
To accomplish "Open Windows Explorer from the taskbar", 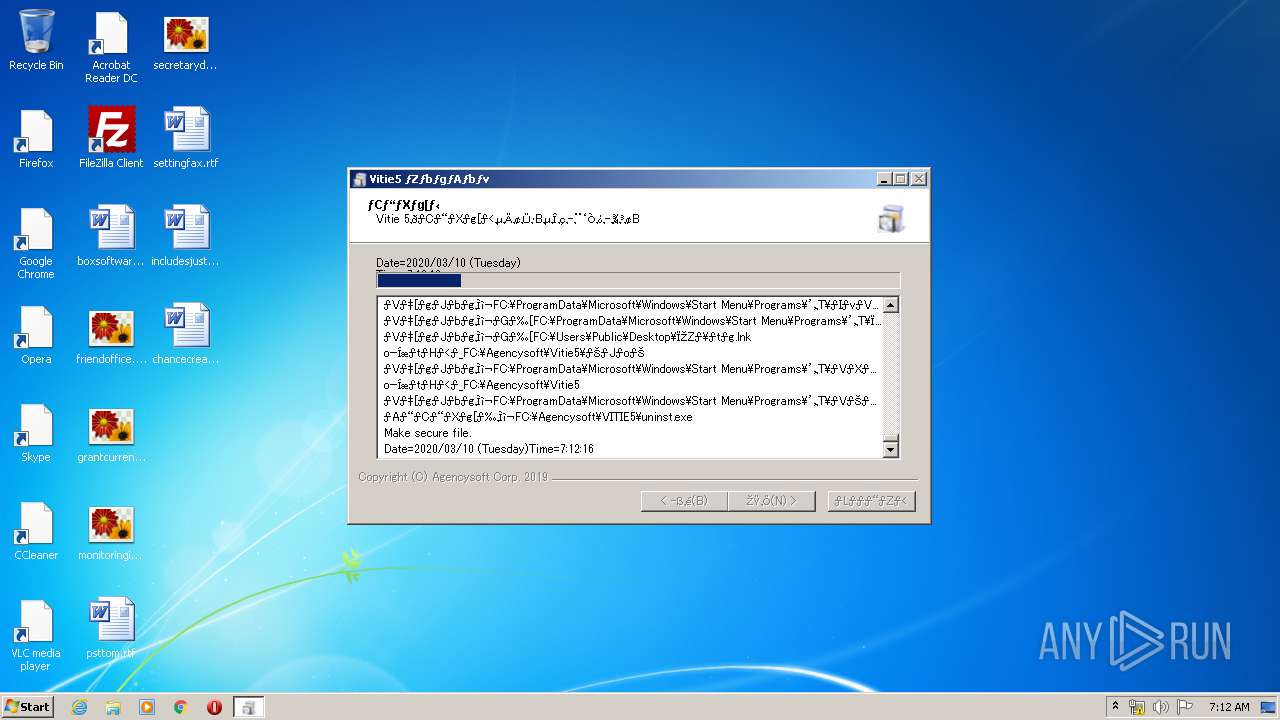I will coord(113,707).
